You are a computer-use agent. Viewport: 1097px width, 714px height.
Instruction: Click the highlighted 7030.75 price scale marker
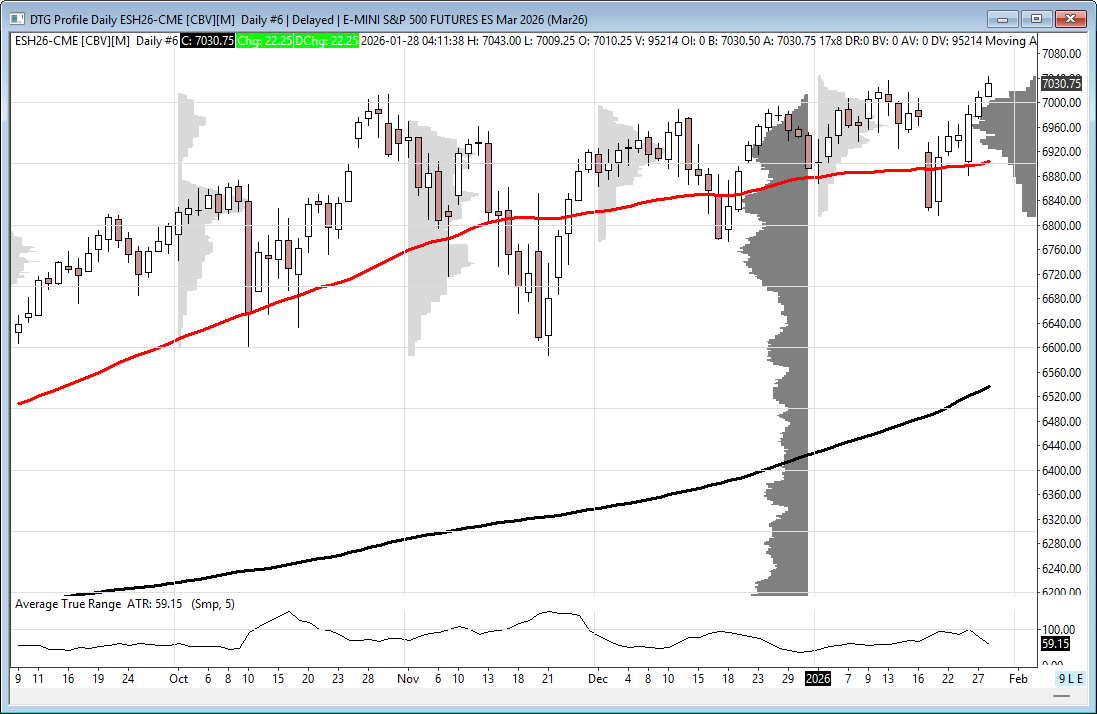(x=1060, y=84)
